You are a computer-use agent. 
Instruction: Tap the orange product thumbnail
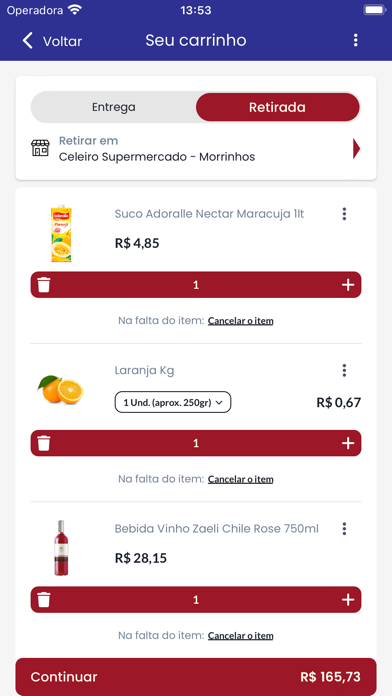[61, 390]
